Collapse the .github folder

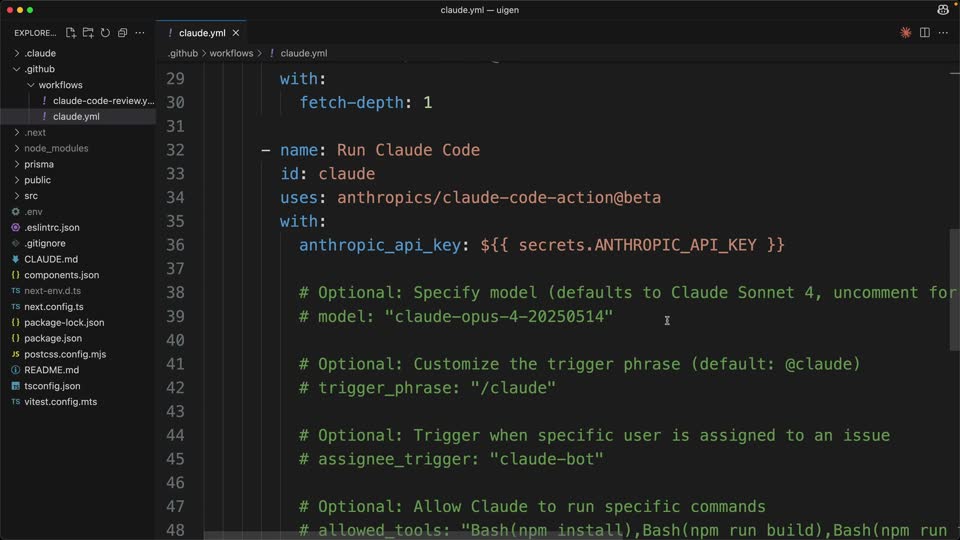(40, 69)
